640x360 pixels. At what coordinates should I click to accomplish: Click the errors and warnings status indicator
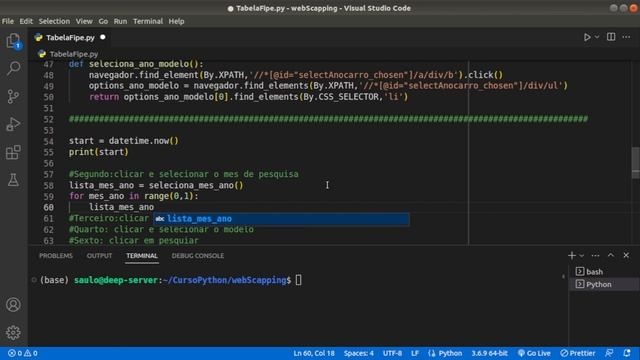click(x=23, y=353)
